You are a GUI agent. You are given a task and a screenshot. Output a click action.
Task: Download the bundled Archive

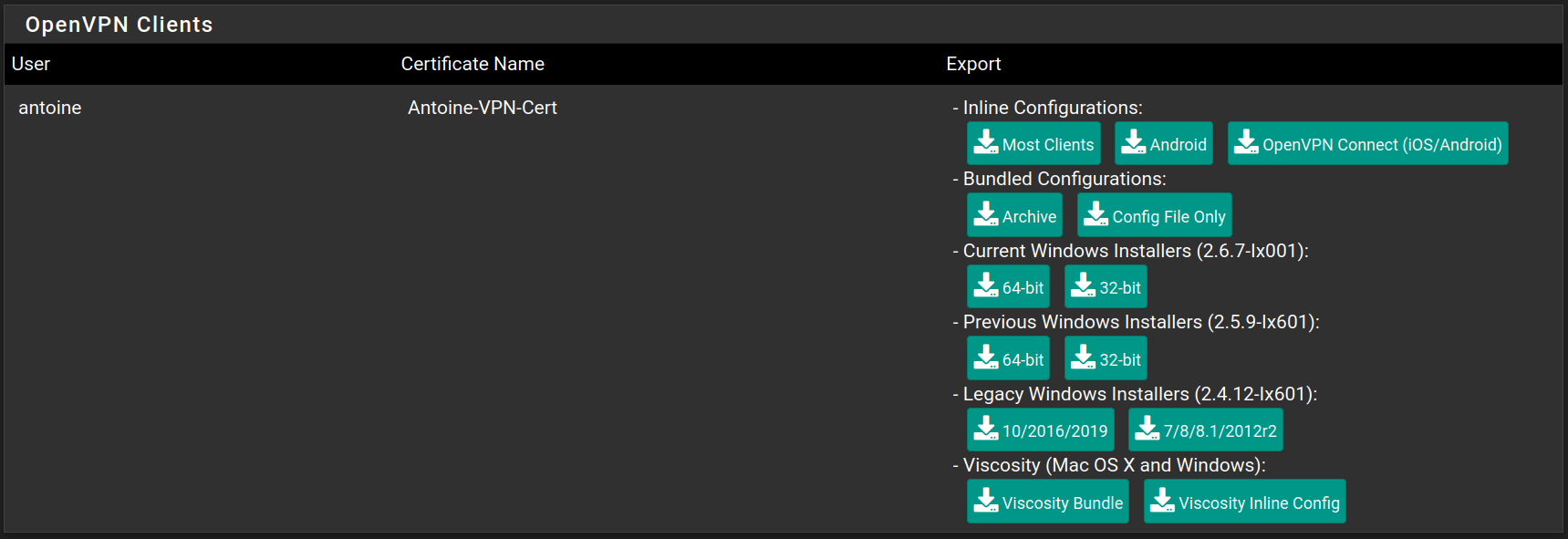[x=1014, y=215]
